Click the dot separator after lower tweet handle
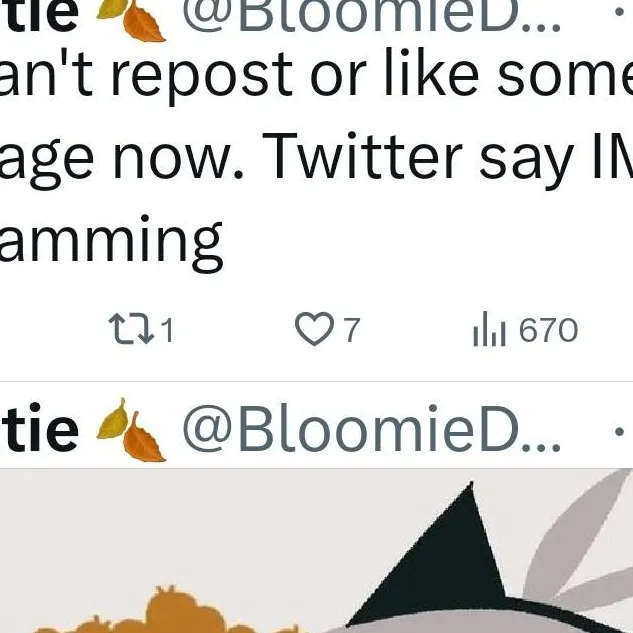Image resolution: width=633 pixels, height=633 pixels. pos(619,432)
